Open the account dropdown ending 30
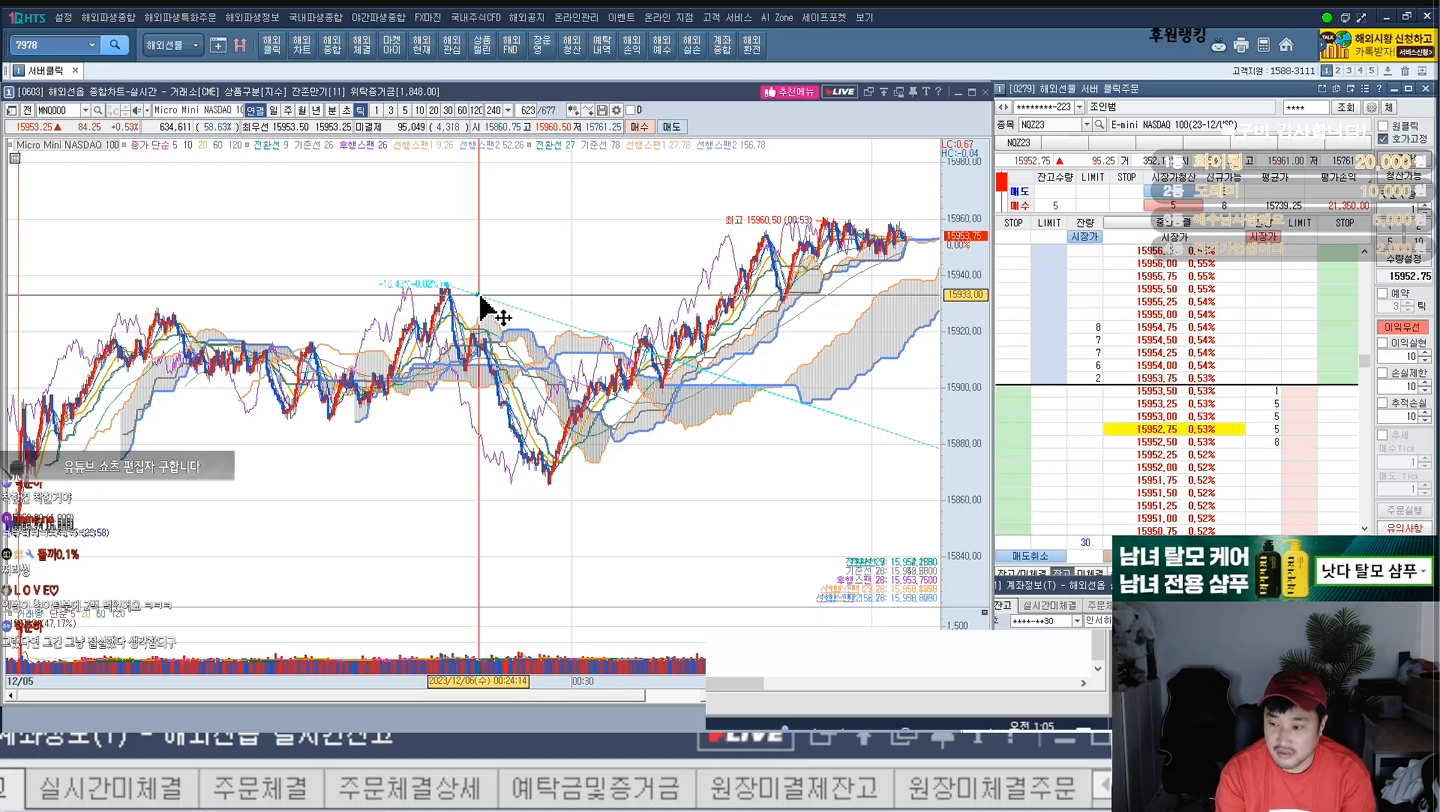This screenshot has width=1440, height=812. point(1077,621)
